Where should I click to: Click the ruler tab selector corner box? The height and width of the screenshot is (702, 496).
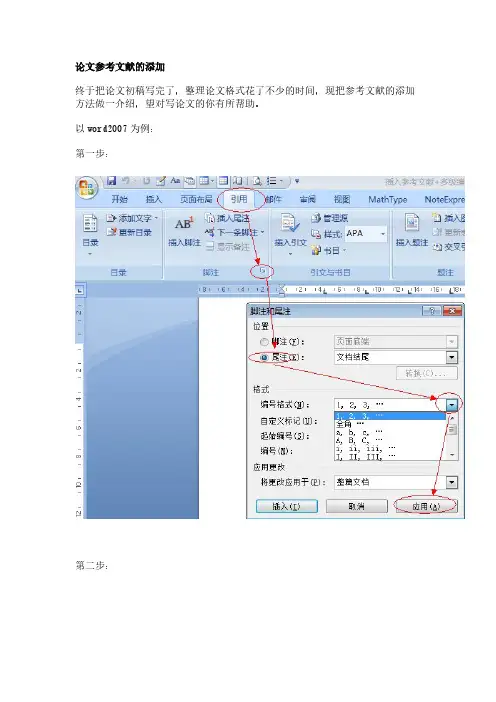click(x=79, y=291)
